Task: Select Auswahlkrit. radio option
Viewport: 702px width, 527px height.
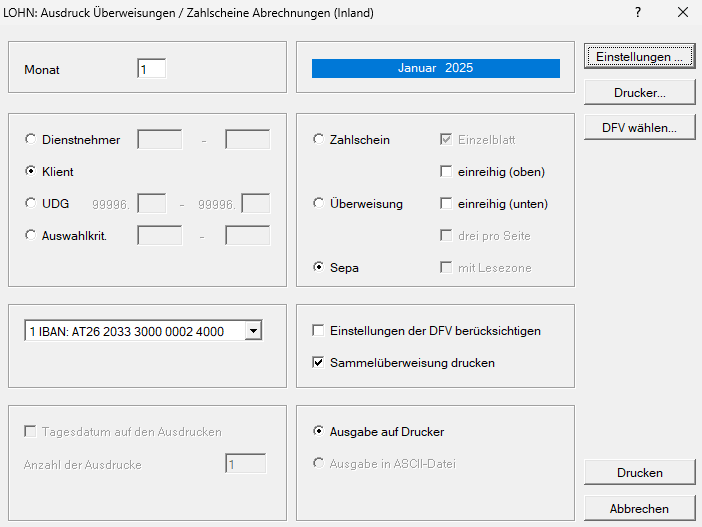Action: pyautogui.click(x=31, y=236)
